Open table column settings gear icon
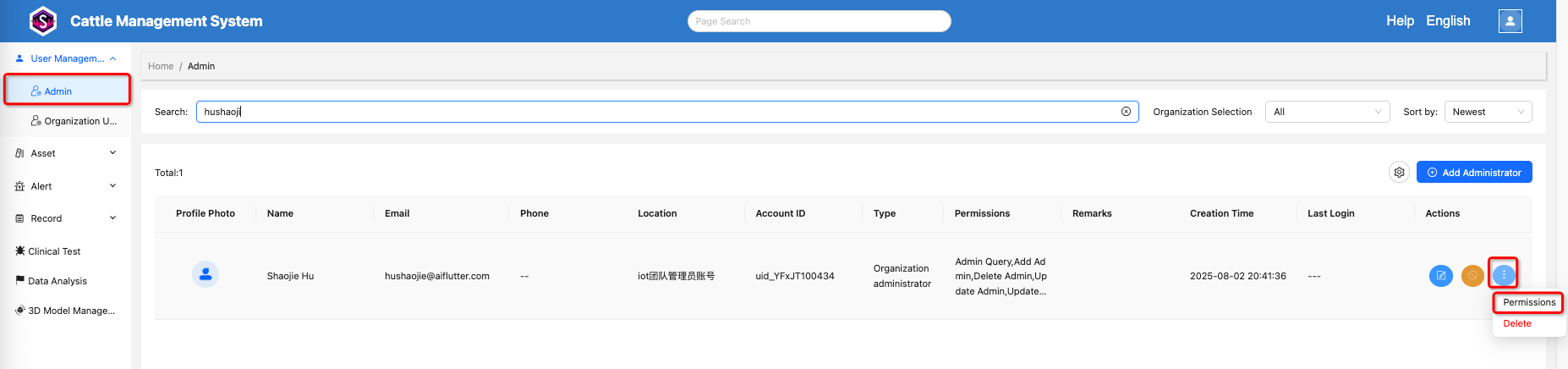The image size is (1568, 369). click(1399, 173)
